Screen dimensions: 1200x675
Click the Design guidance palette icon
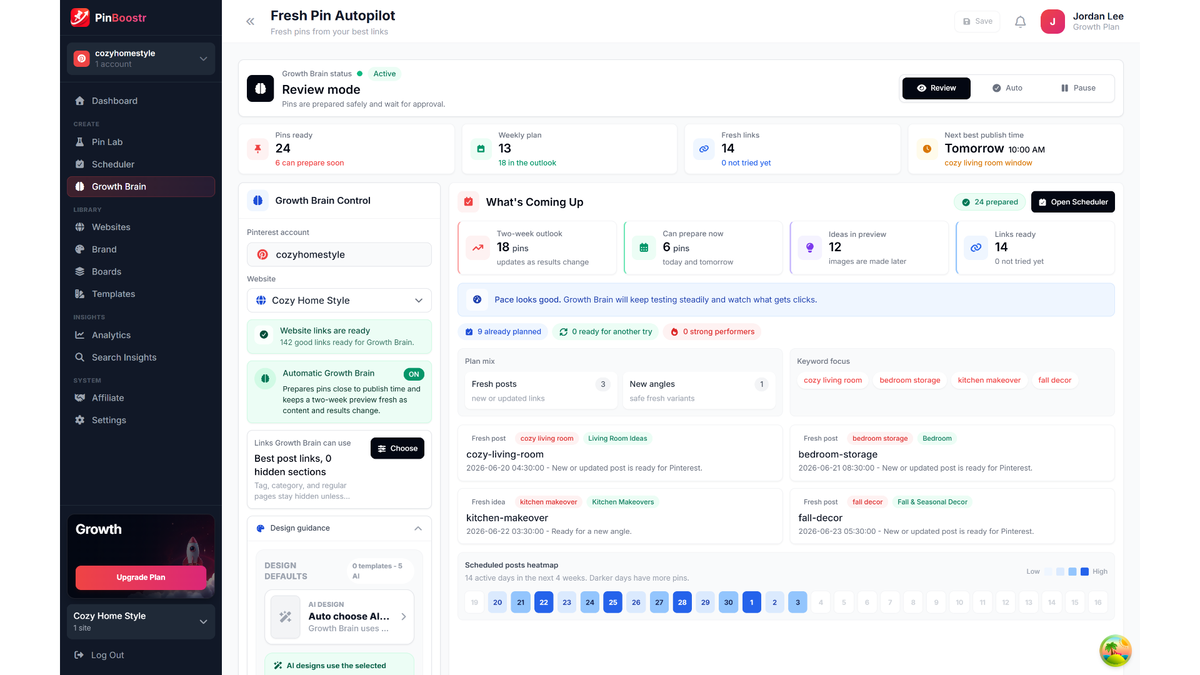point(261,528)
